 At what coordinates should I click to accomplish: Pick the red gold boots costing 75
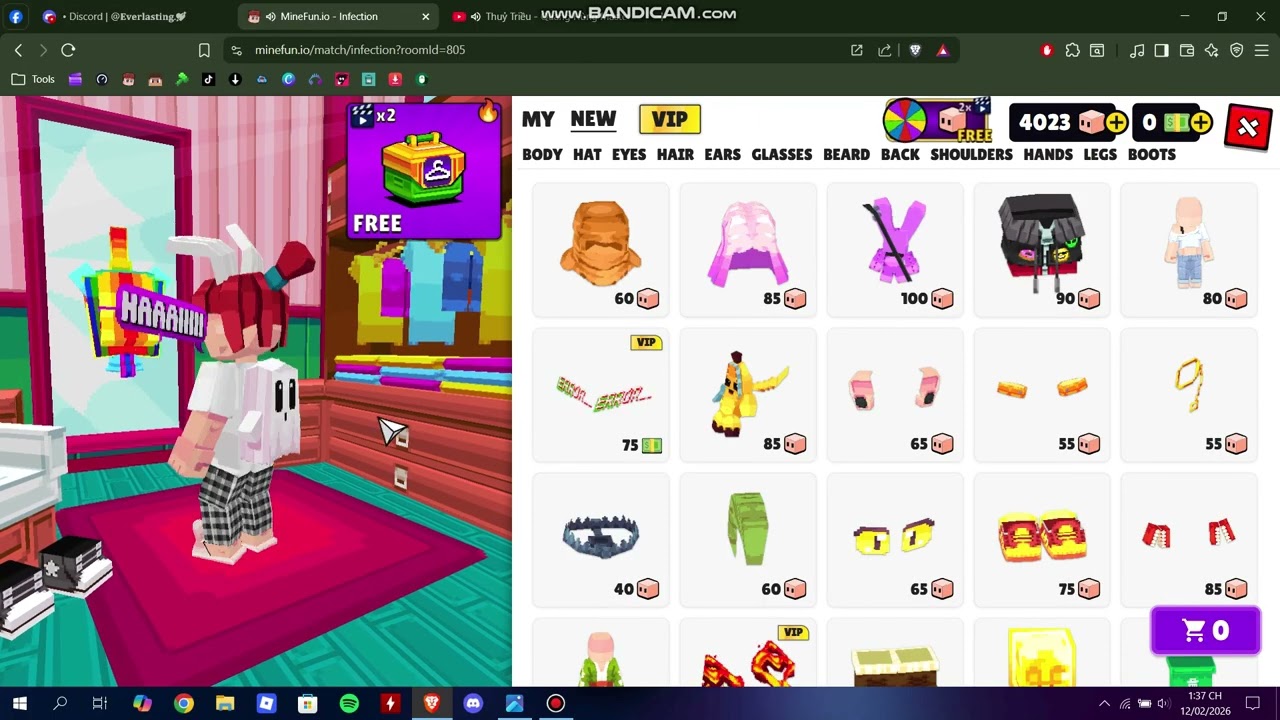click(1042, 540)
